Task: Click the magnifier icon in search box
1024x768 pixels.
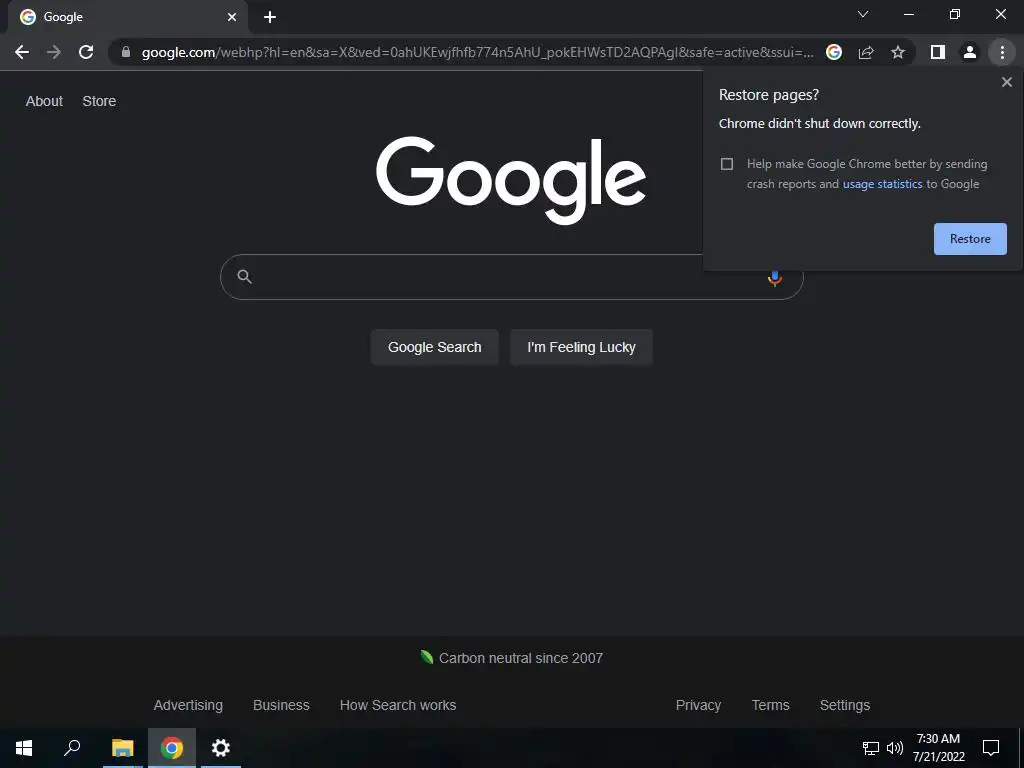Action: pyautogui.click(x=244, y=276)
